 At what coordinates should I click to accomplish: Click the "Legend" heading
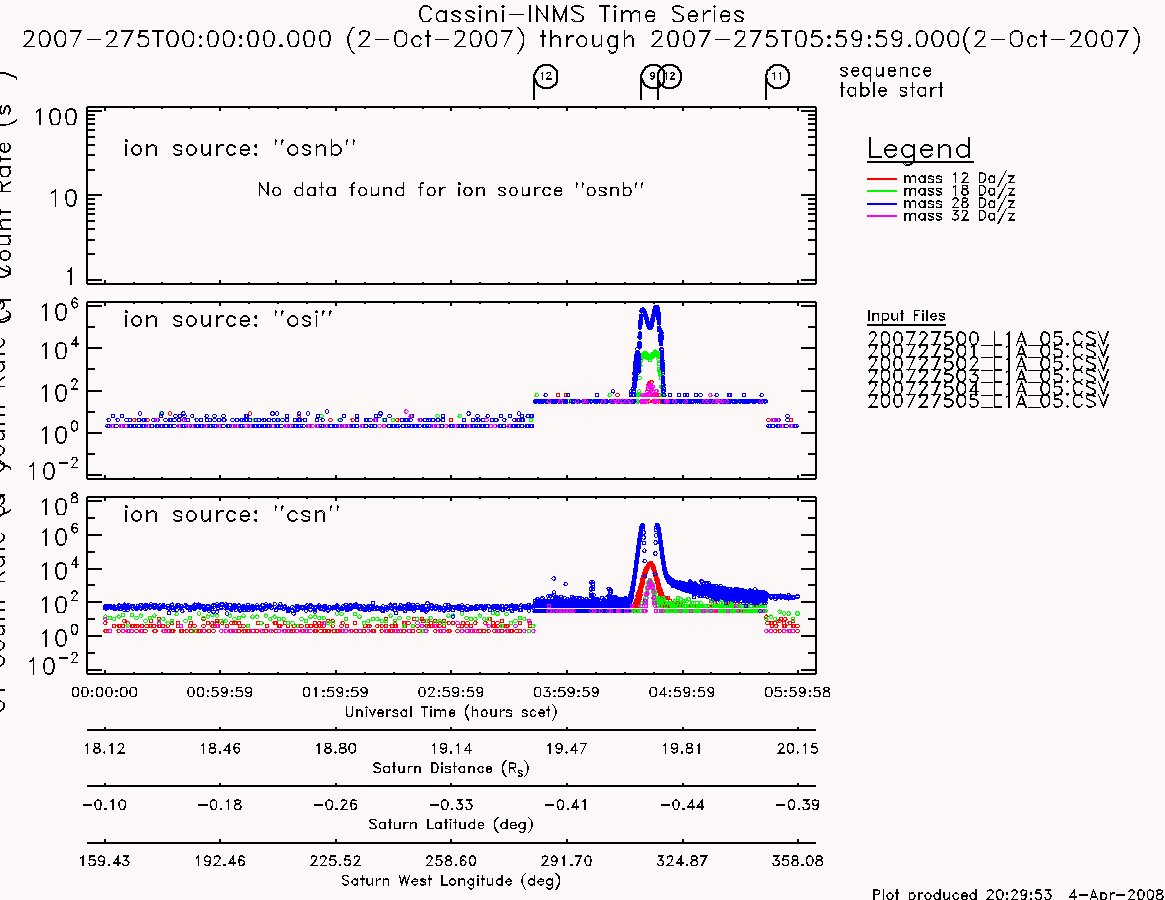click(919, 149)
